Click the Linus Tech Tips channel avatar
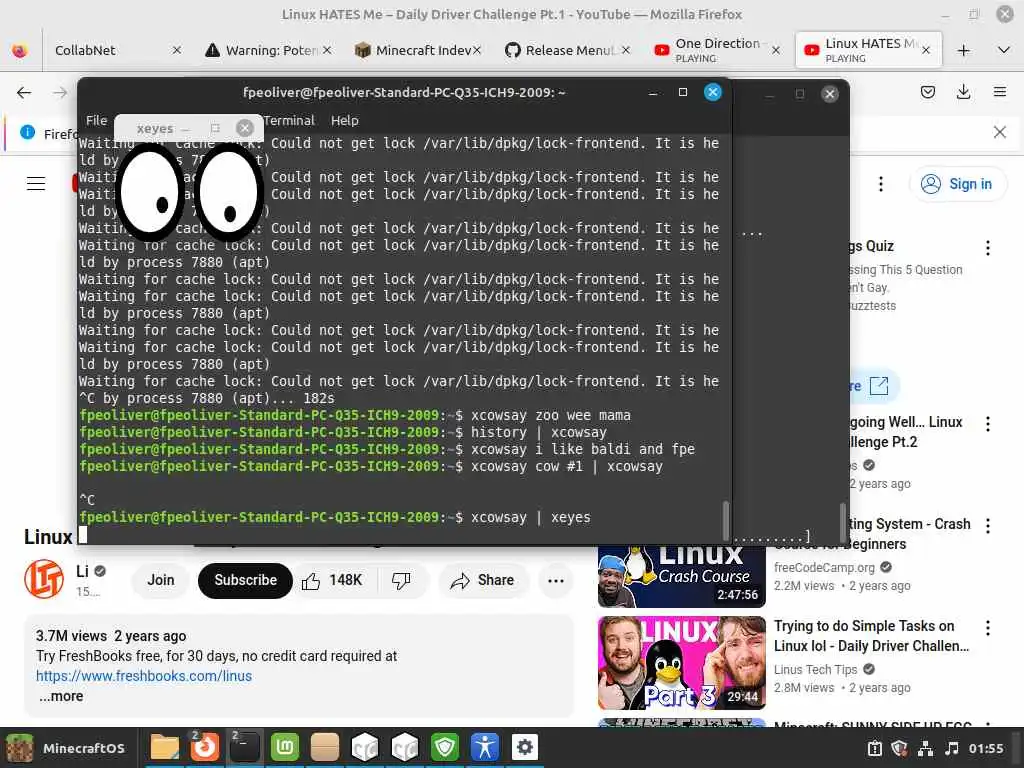 coord(44,579)
